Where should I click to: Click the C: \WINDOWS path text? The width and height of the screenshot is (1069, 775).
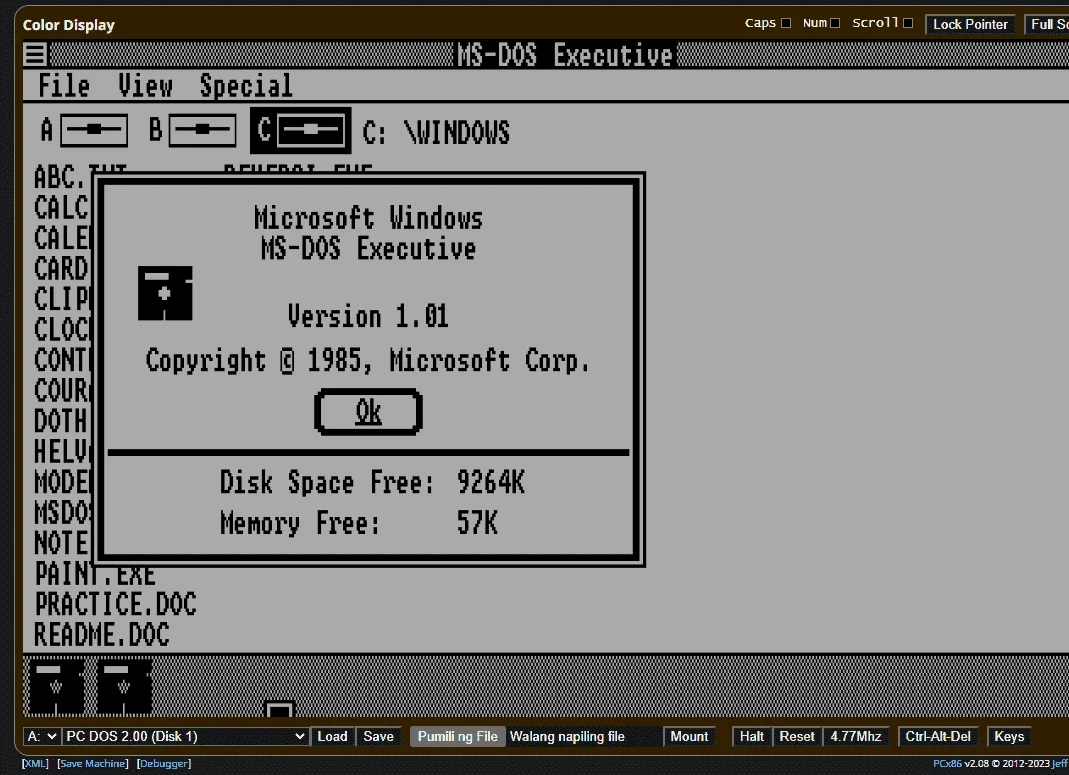(x=436, y=132)
